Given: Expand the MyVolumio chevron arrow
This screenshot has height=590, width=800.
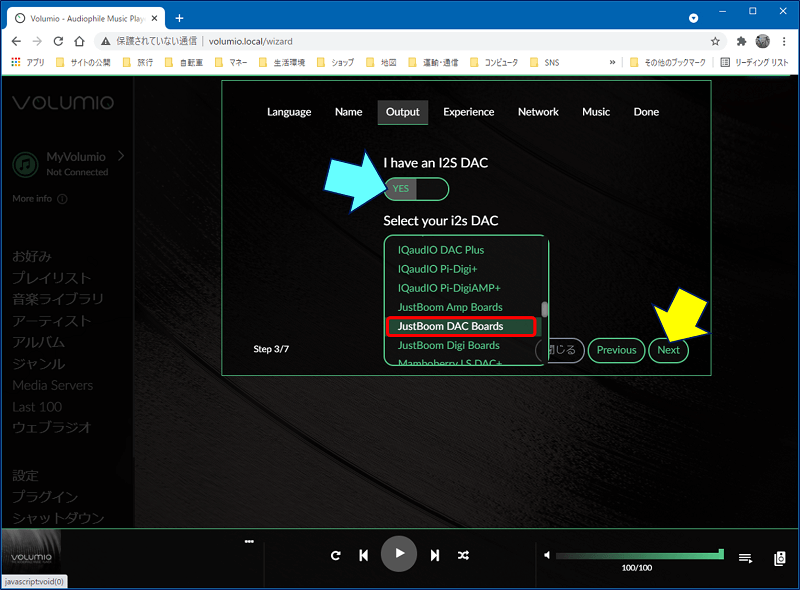Looking at the screenshot, I should 121,156.
